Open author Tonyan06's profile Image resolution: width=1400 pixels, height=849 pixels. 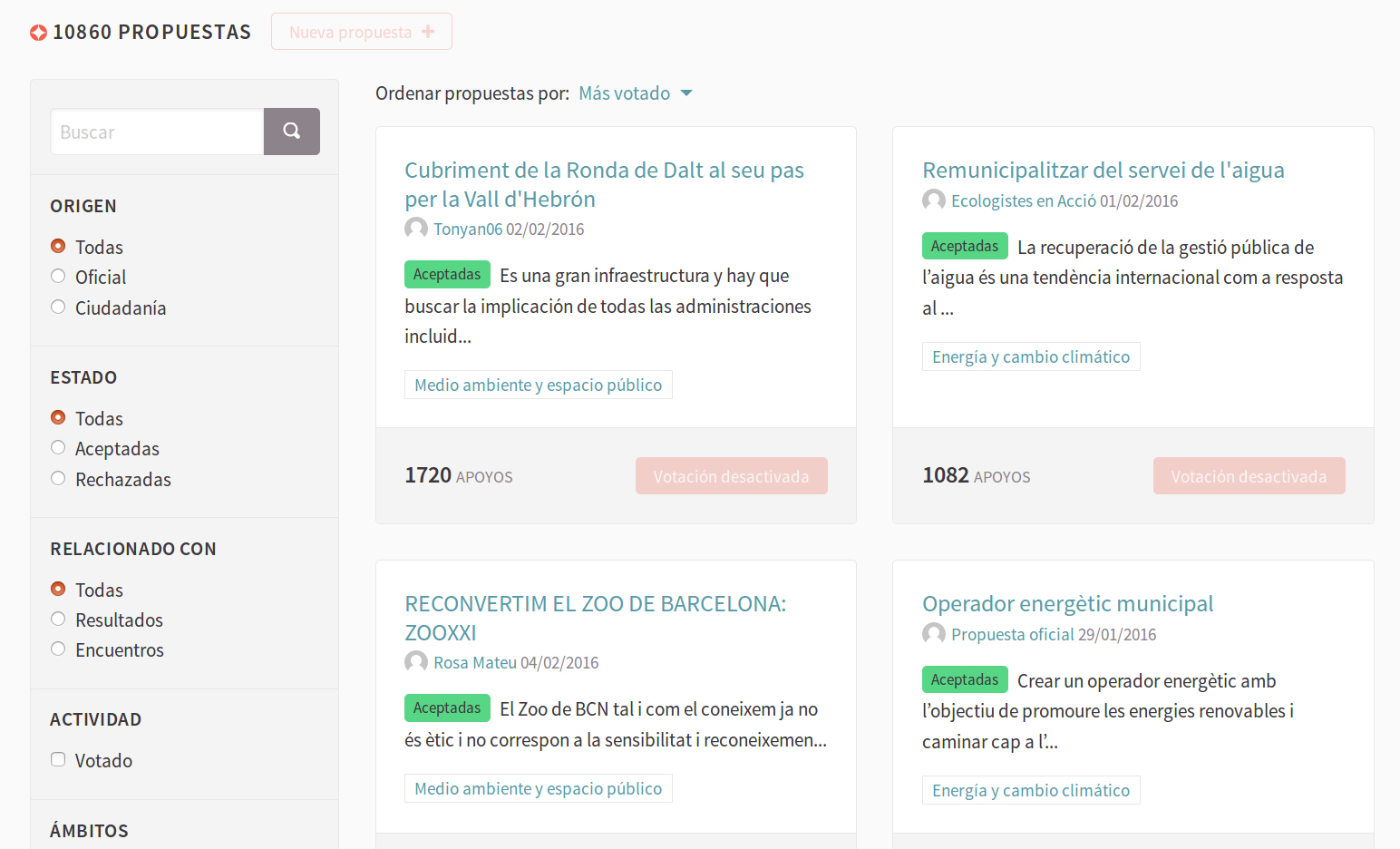(468, 229)
